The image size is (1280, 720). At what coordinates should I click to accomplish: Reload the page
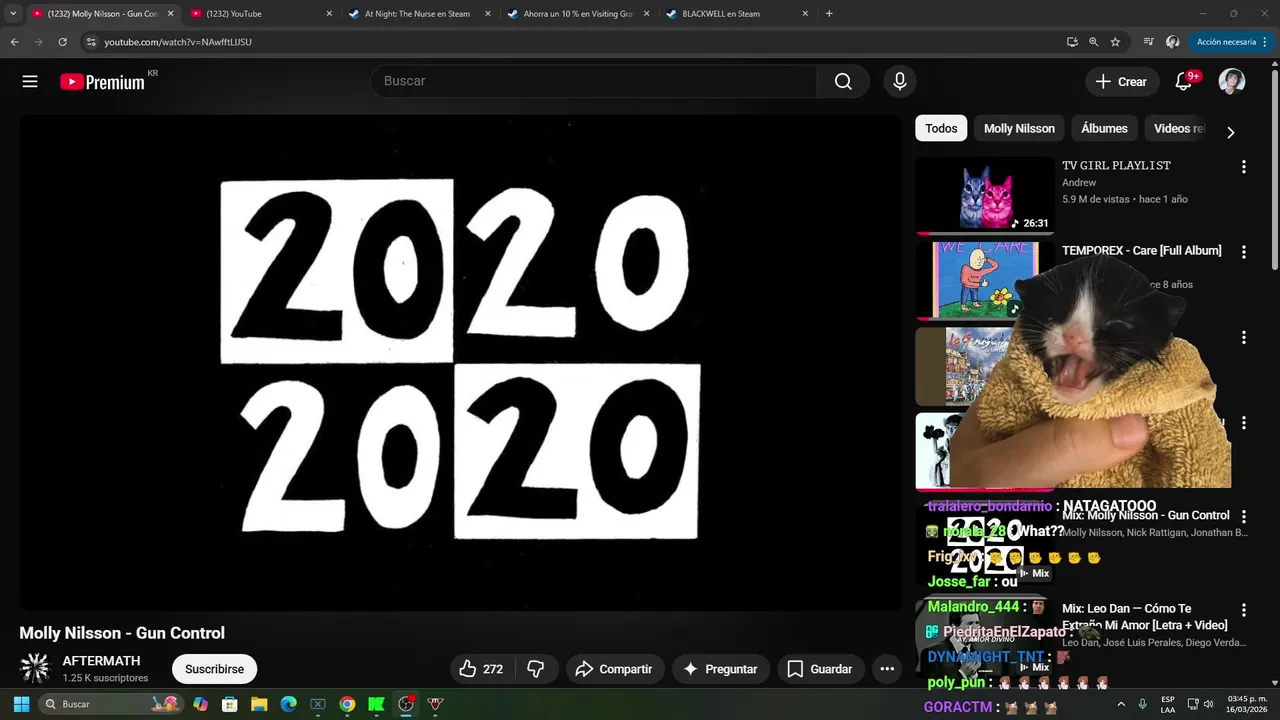[x=62, y=42]
